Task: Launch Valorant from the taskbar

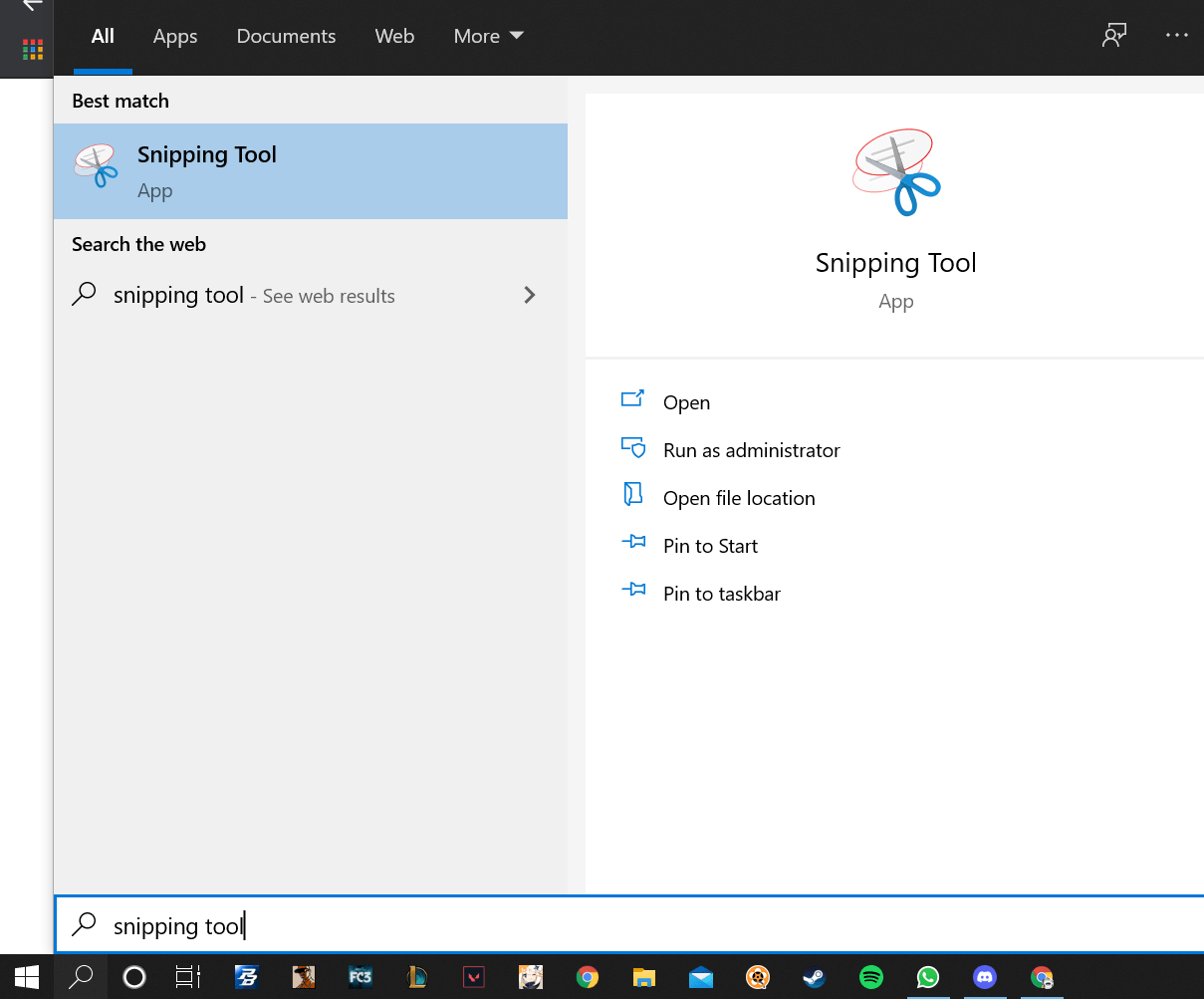Action: (x=474, y=977)
